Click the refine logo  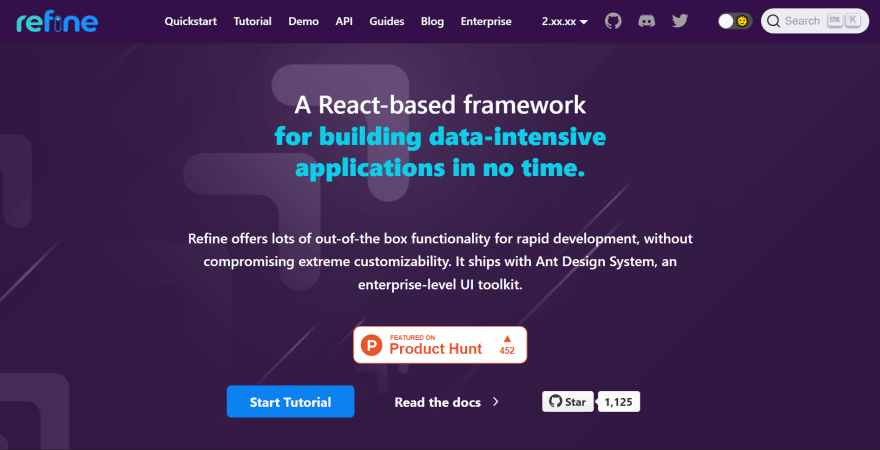[x=57, y=21]
